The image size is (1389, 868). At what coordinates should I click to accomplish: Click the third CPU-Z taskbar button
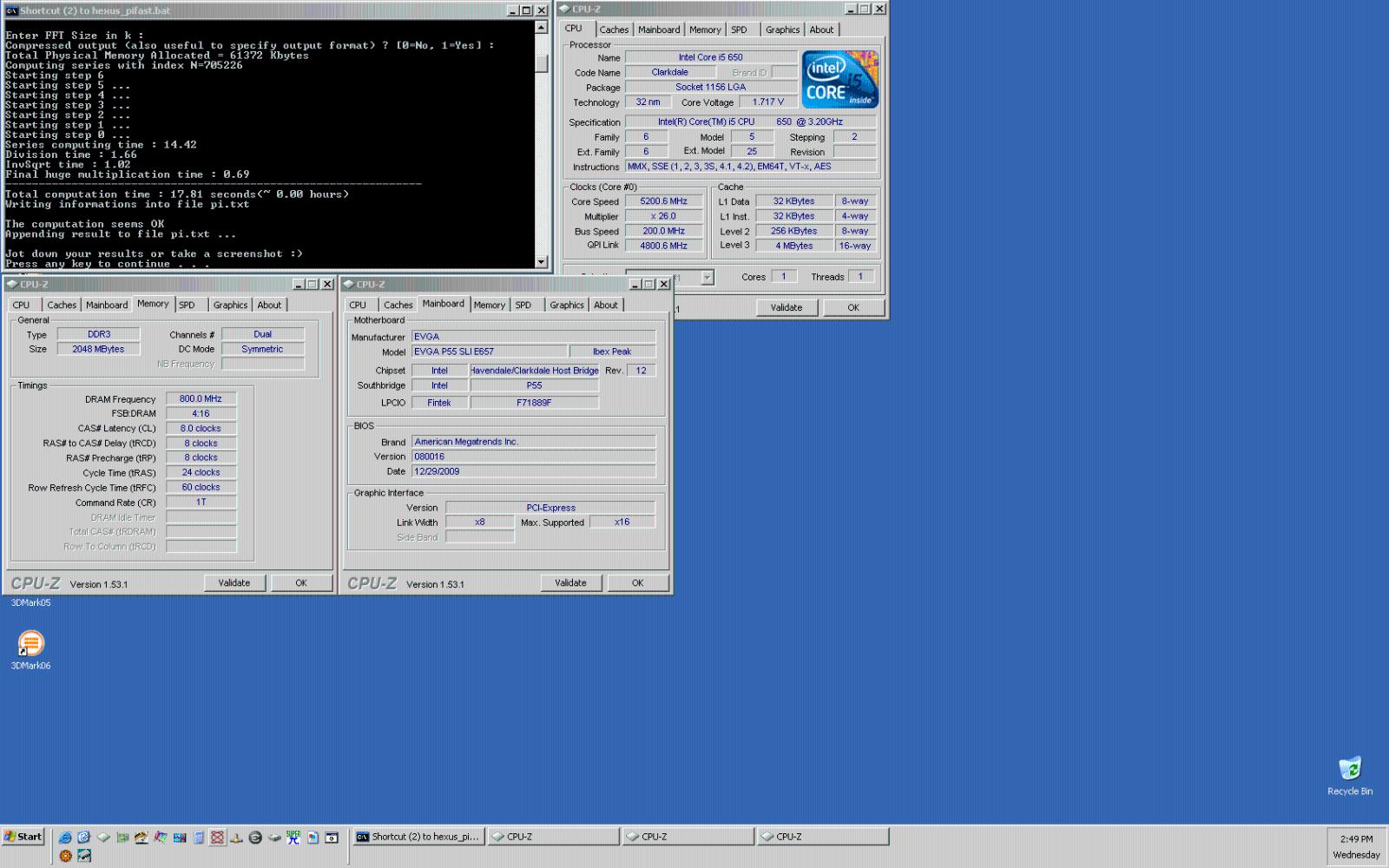coord(823,837)
